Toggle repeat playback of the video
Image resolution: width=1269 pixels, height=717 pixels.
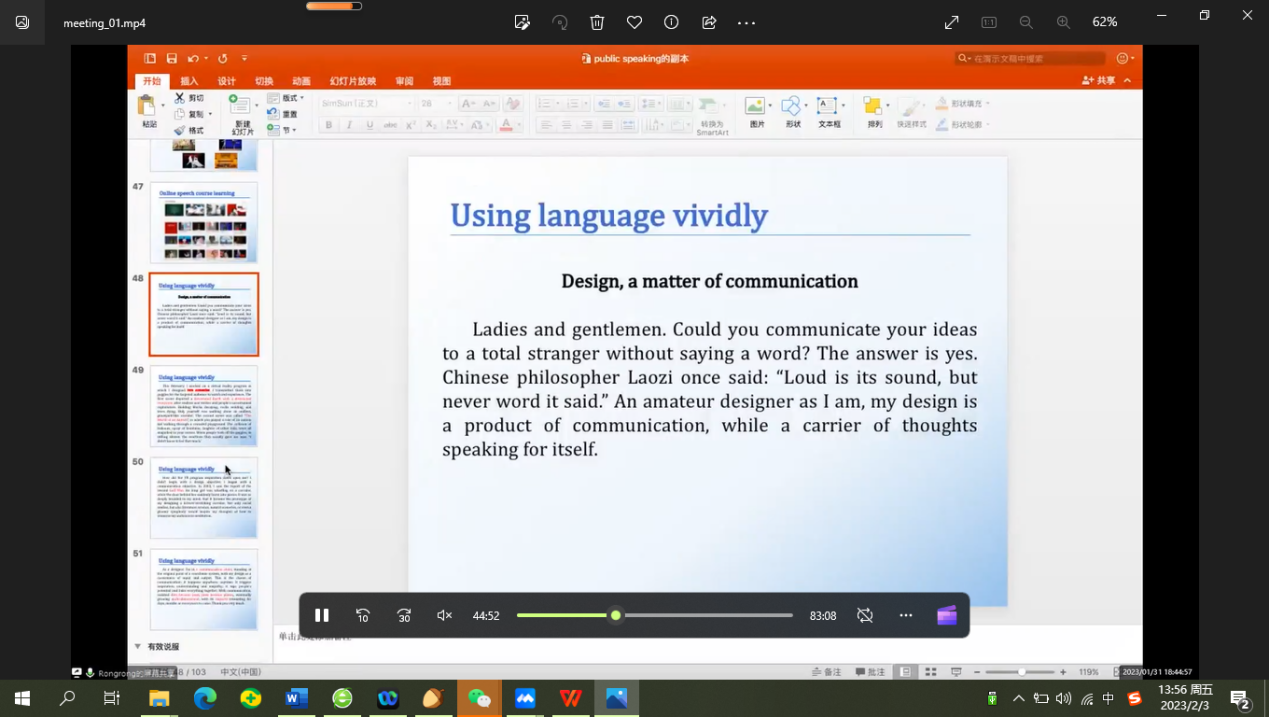(x=865, y=615)
